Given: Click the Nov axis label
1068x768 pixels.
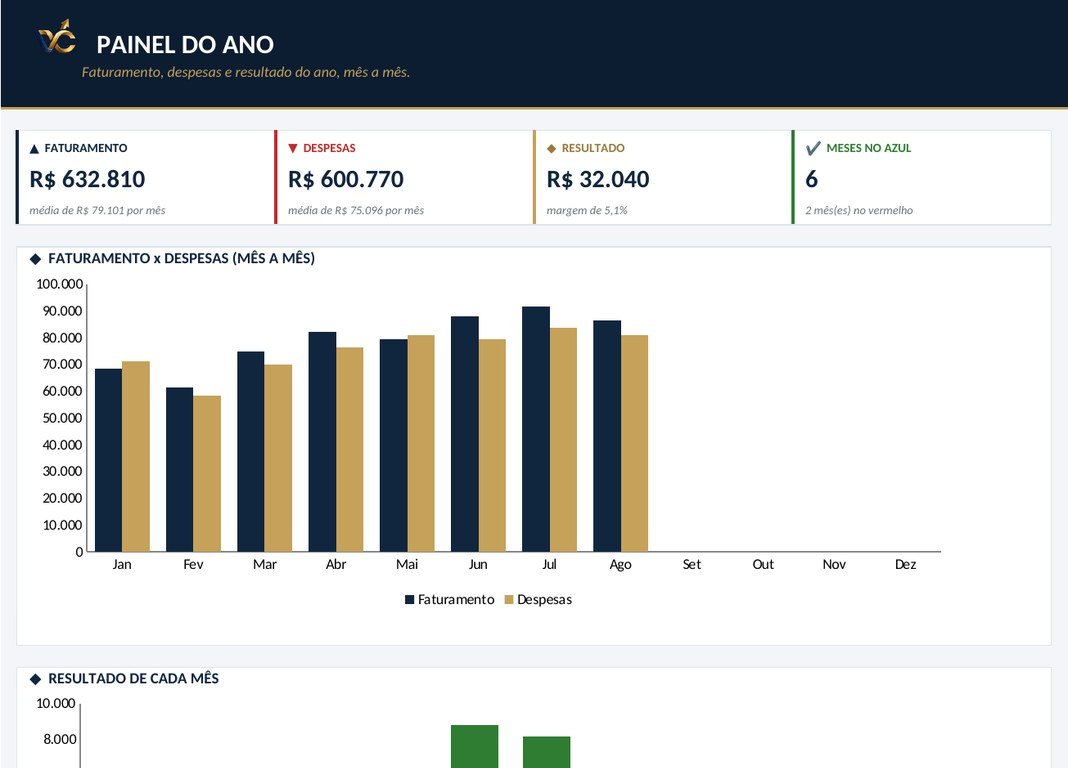Looking at the screenshot, I should click(x=834, y=564).
